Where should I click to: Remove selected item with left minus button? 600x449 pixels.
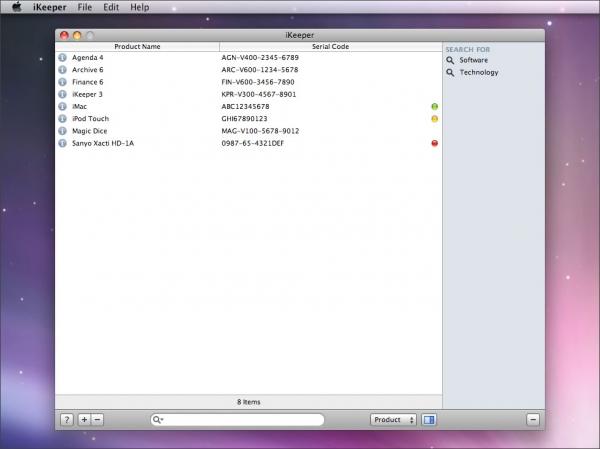click(x=97, y=420)
